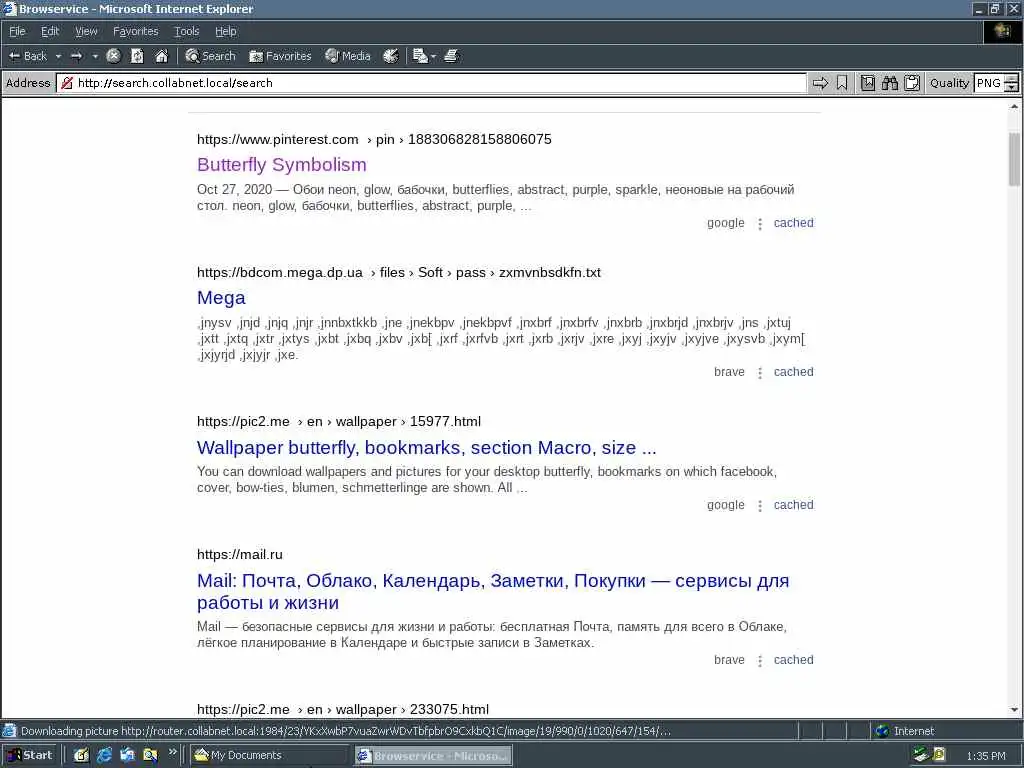The width and height of the screenshot is (1024, 768).
Task: Click the Go arrow next to the address bar
Action: pyautogui.click(x=820, y=83)
